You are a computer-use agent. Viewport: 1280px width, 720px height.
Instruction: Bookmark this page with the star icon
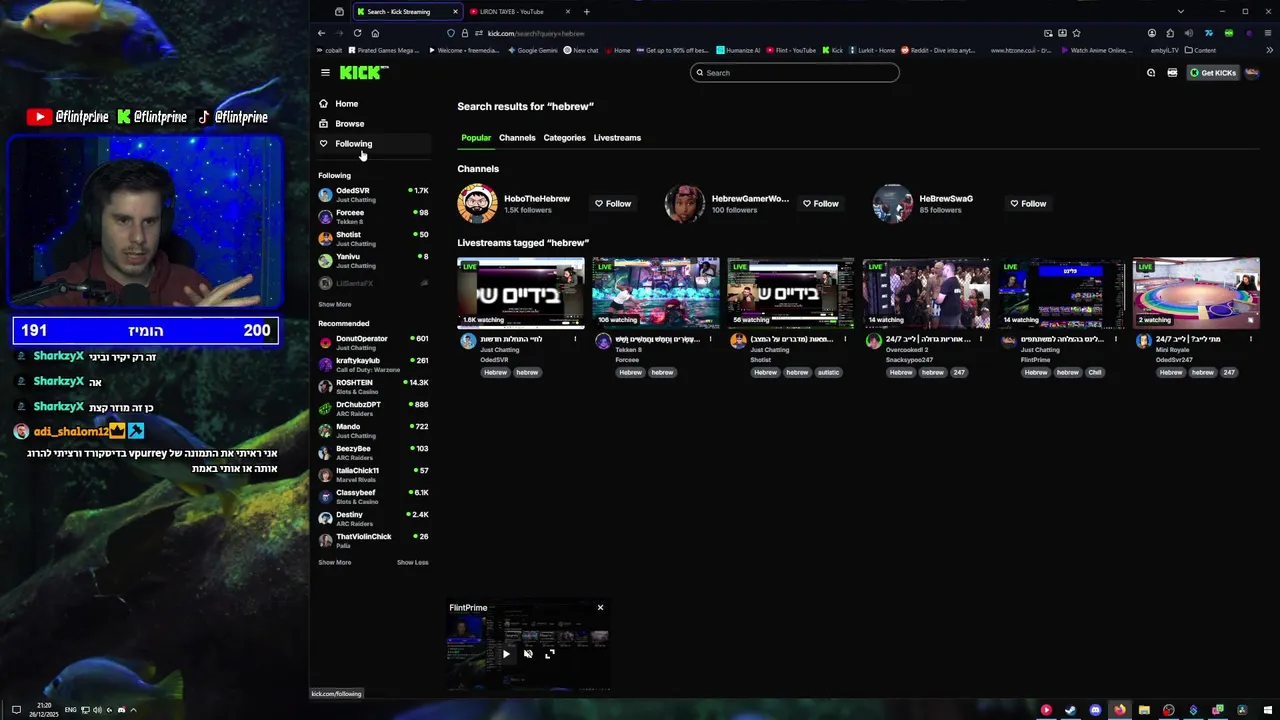1076,33
